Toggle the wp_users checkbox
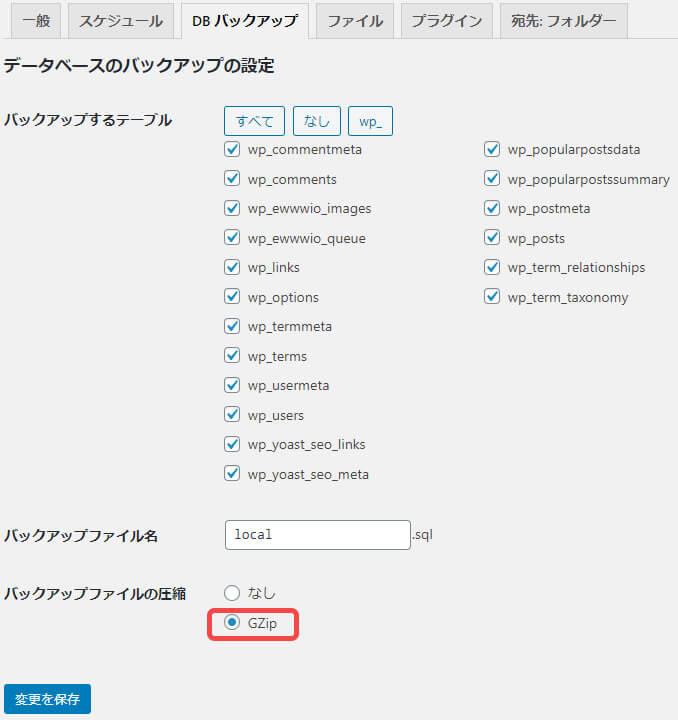This screenshot has width=678, height=720. point(233,415)
